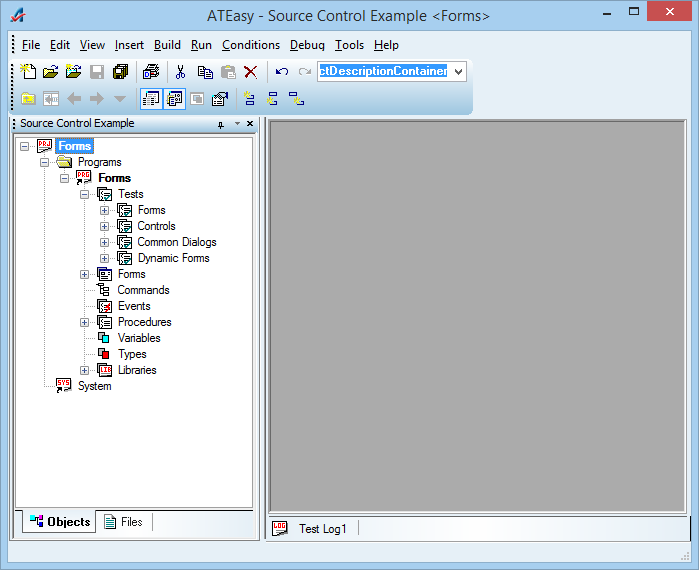Click the Test Log1 icon
The width and height of the screenshot is (699, 570).
pyautogui.click(x=280, y=529)
